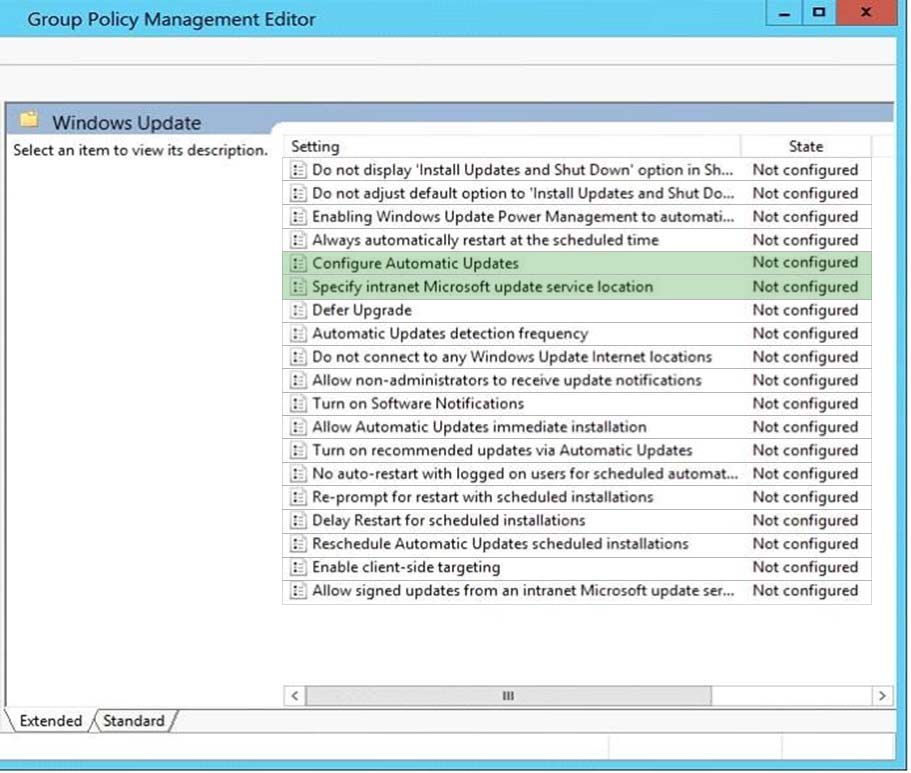Image resolution: width=911 pixels, height=773 pixels.
Task: Click the Windows Update folder icon
Action: [x=28, y=120]
